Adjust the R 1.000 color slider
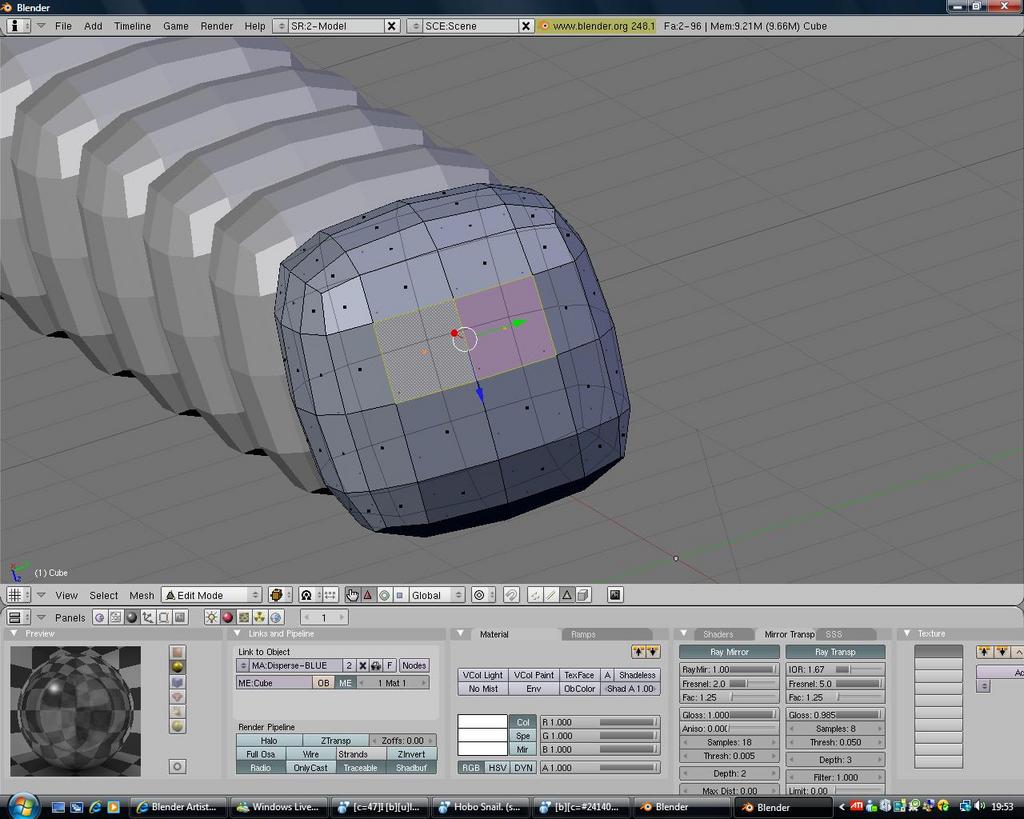Screen dimensions: 1024x819 pos(600,722)
